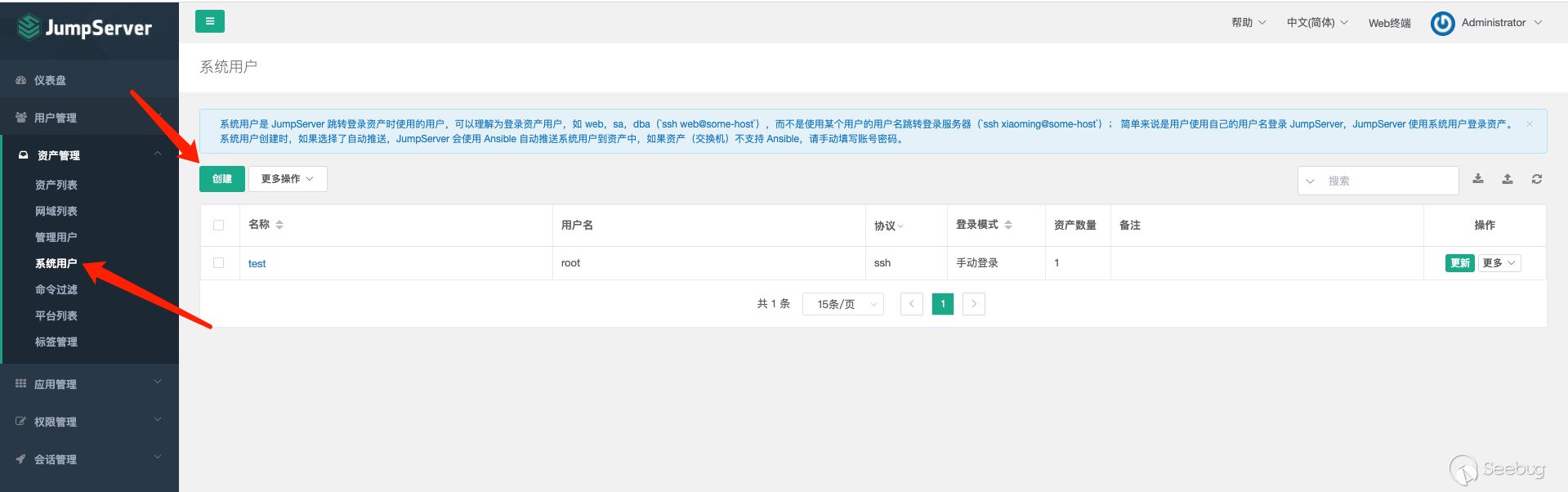This screenshot has width=1568, height=492.
Task: Expand the 更多 row actions dropdown
Action: (x=1499, y=263)
